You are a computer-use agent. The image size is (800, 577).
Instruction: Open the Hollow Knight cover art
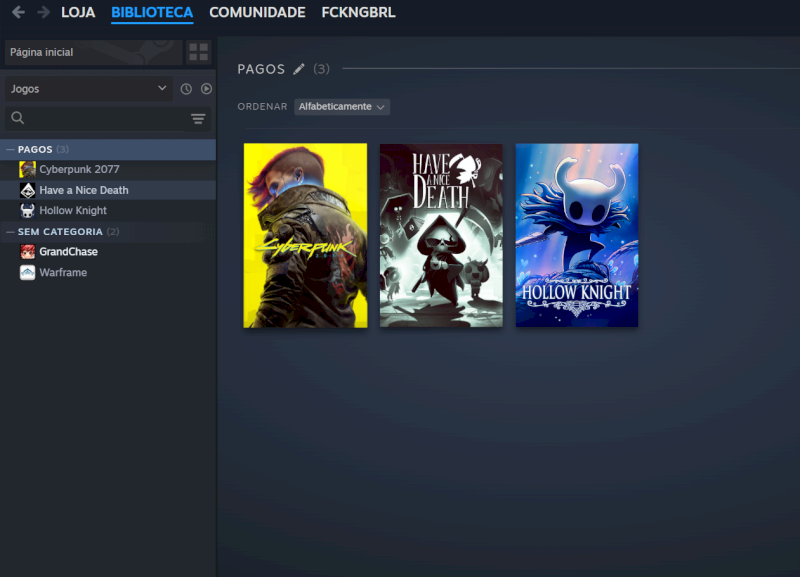pos(577,235)
